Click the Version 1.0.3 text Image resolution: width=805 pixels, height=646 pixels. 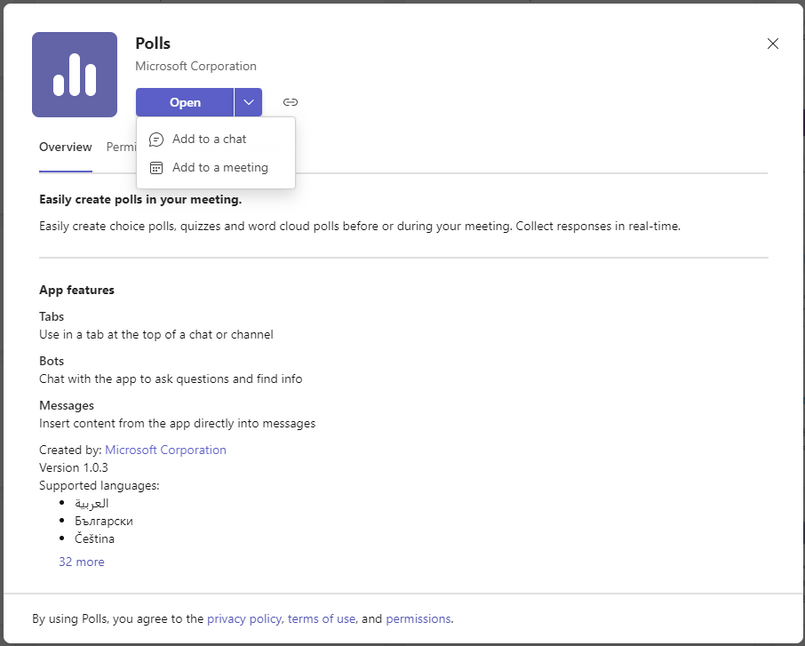click(73, 468)
